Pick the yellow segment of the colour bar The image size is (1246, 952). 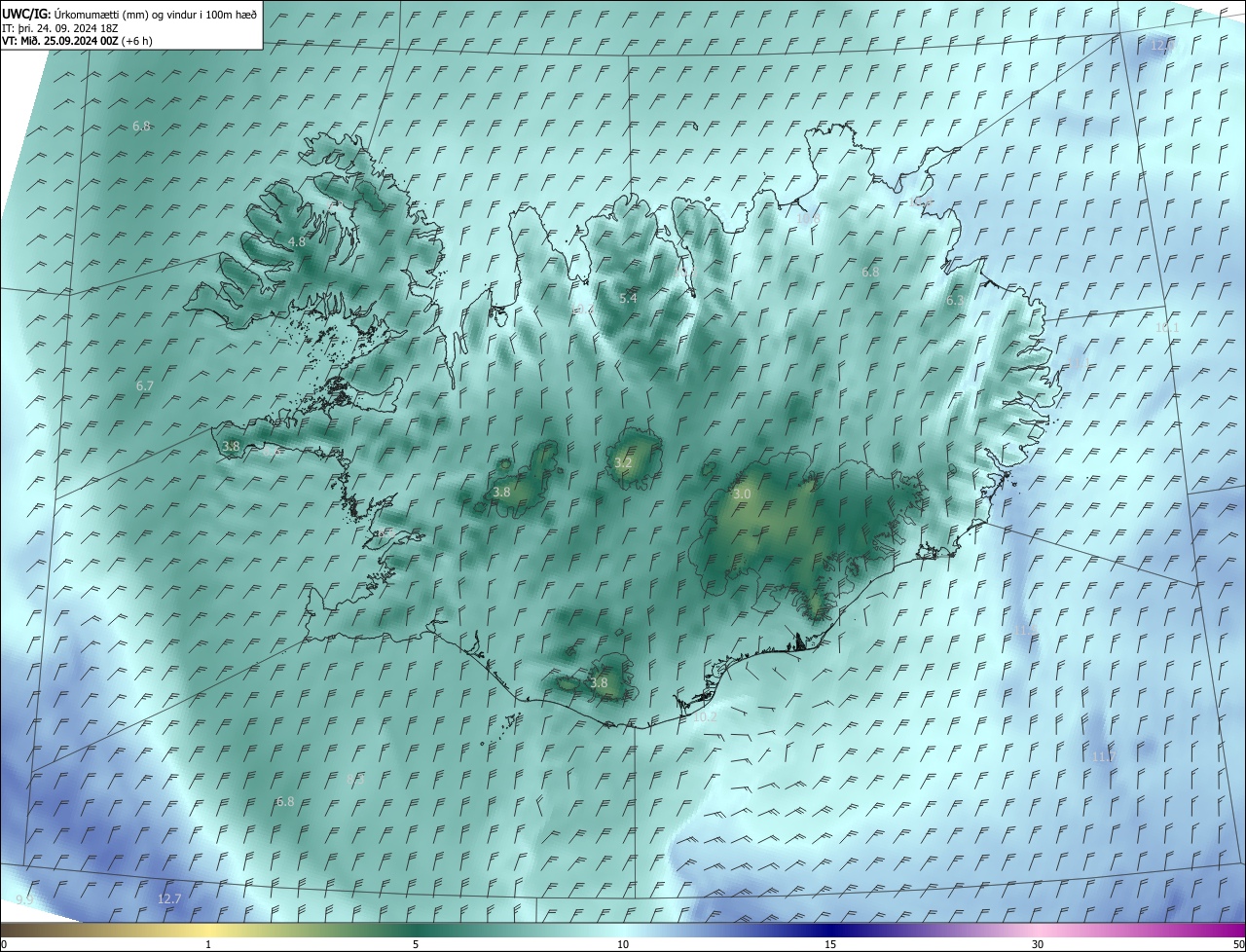[x=208, y=930]
